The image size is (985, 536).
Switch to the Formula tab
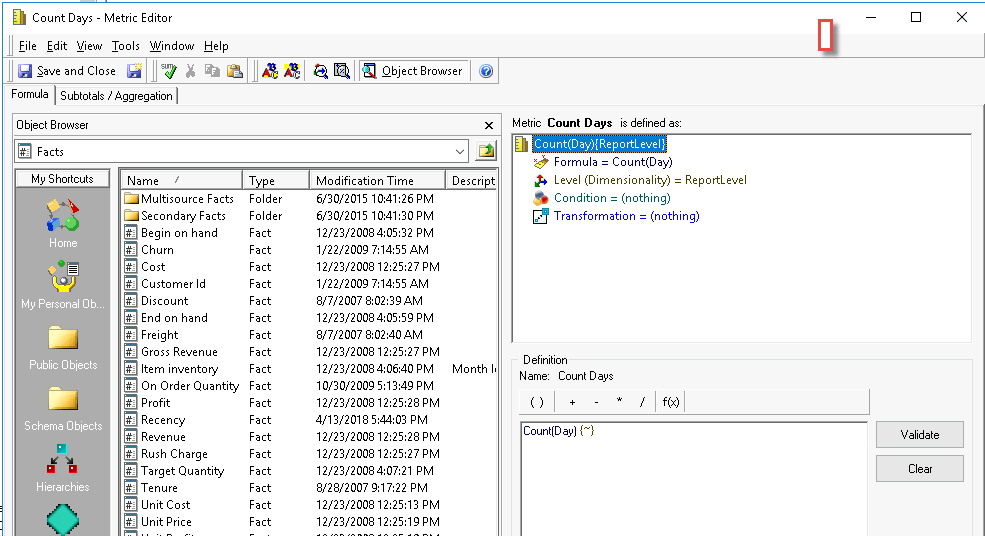[30, 94]
